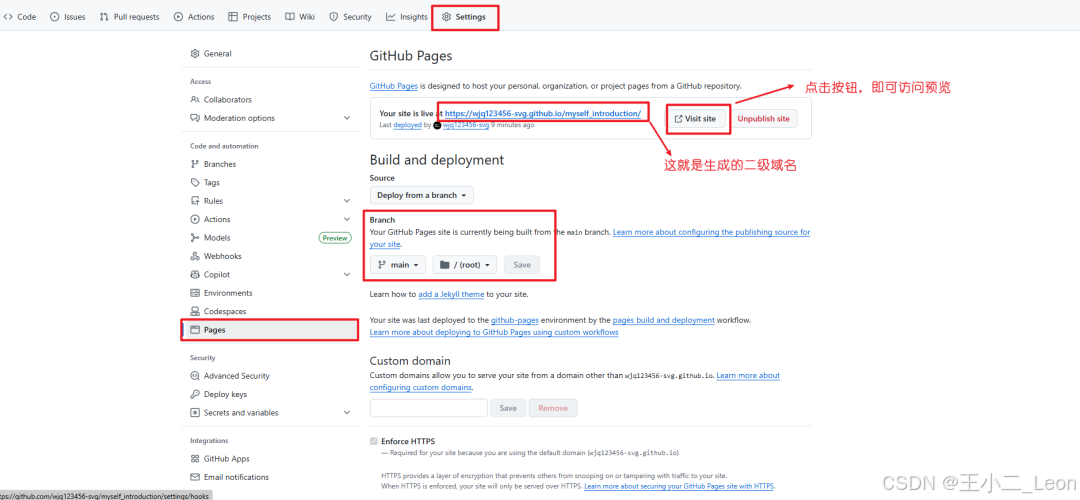Click the Models icon in sidebar
The width and height of the screenshot is (1080, 500).
195,238
